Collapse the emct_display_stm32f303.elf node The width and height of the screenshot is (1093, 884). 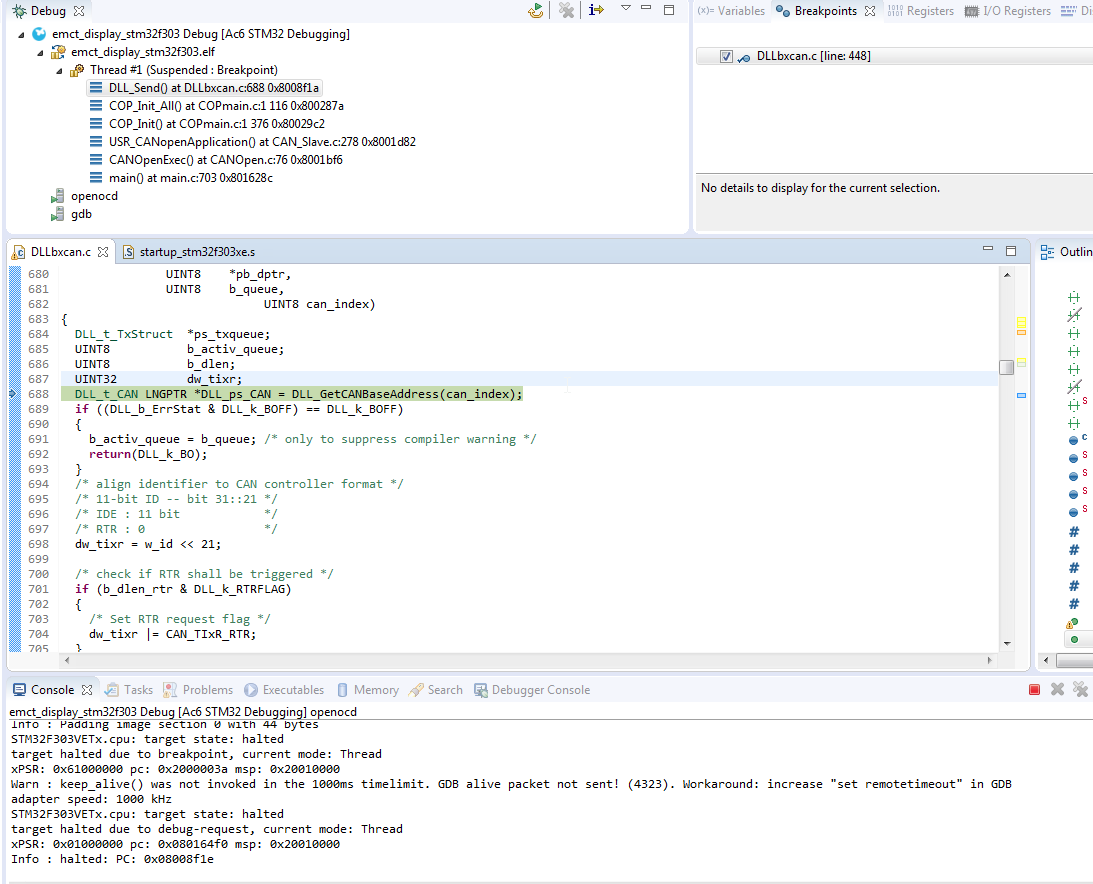point(41,53)
